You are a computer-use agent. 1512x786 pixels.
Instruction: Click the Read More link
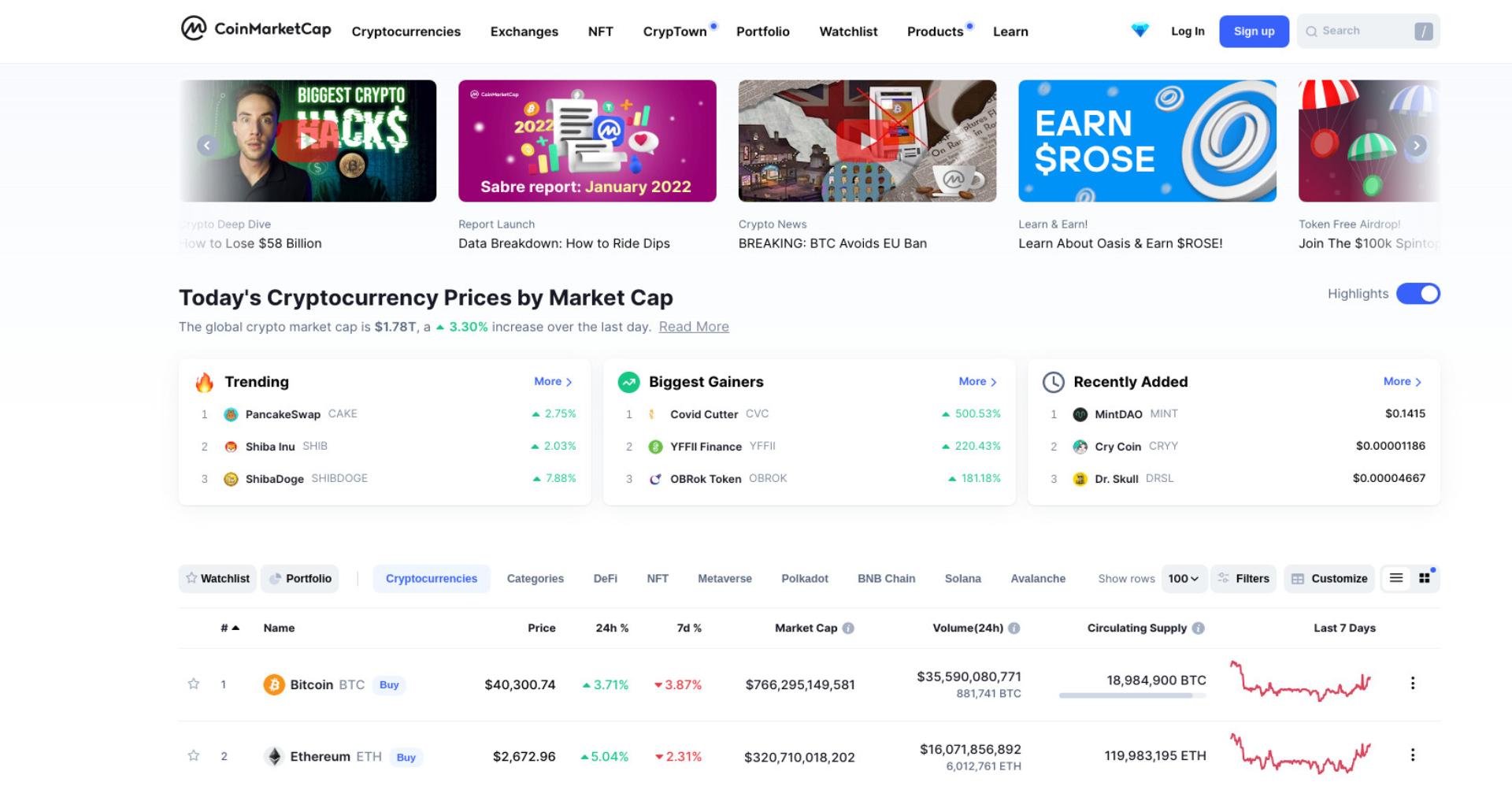coord(694,327)
